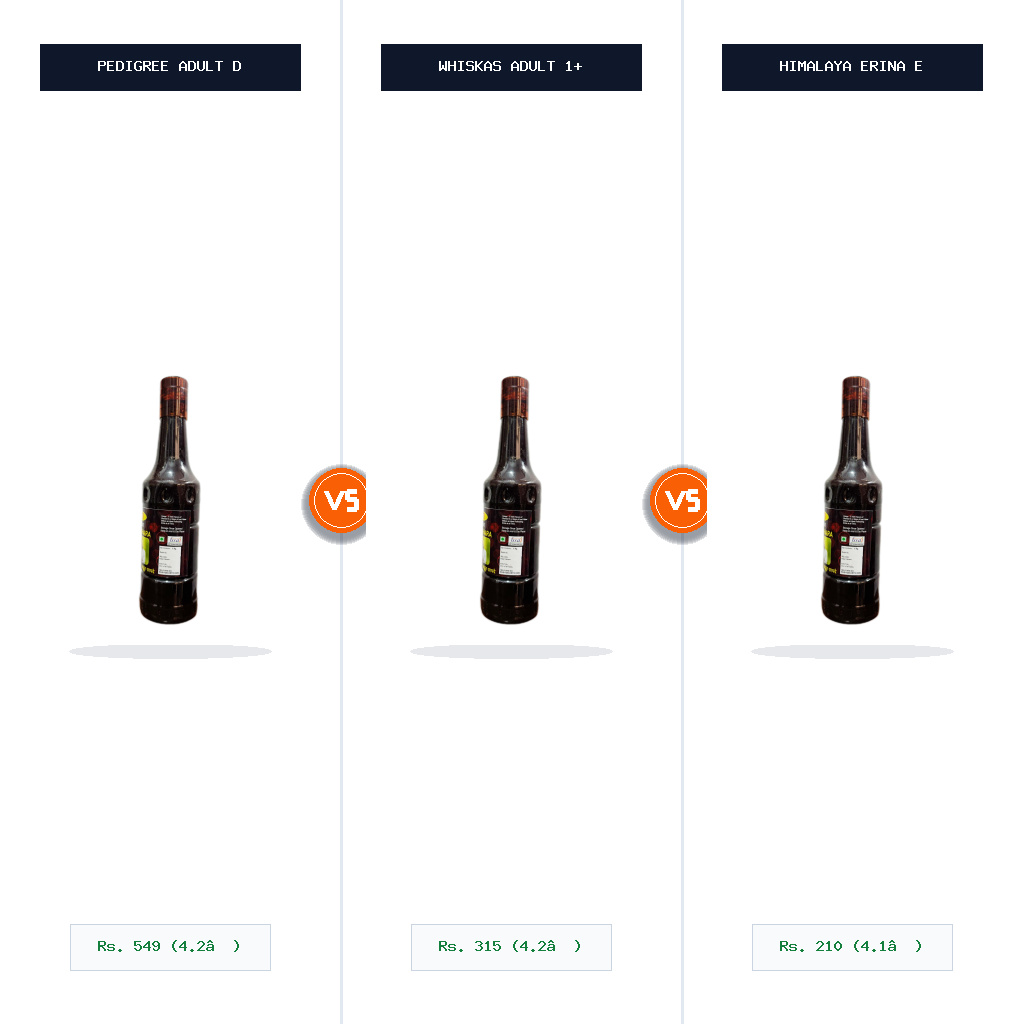The image size is (1024, 1024).
Task: Click the brown cap of the third bottle
Action: (x=856, y=397)
